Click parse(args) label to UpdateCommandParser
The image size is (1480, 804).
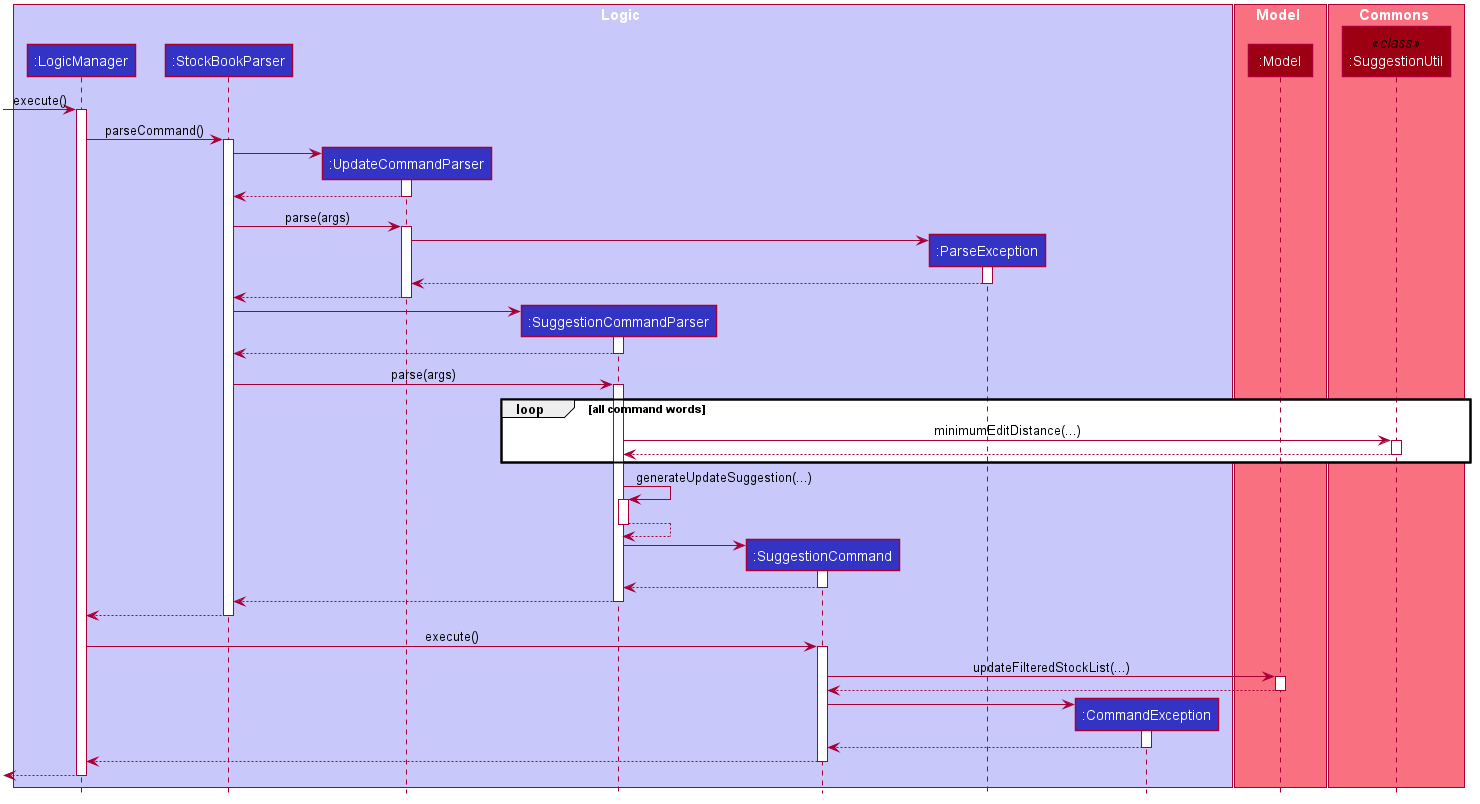click(x=317, y=218)
